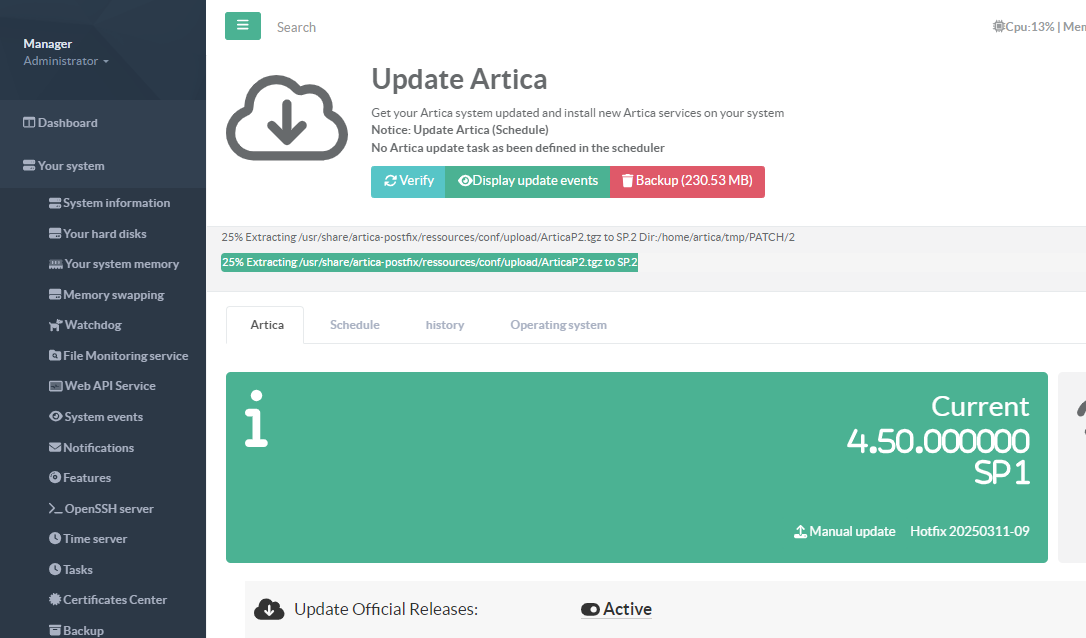Viewport: 1086px width, 638px height.
Task: Switch to the Operating system tab
Action: pyautogui.click(x=558, y=325)
